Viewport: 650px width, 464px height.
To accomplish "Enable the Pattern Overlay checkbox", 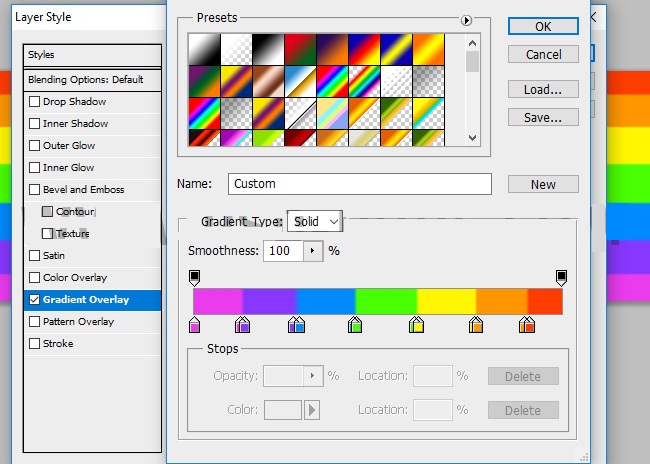I will [34, 321].
